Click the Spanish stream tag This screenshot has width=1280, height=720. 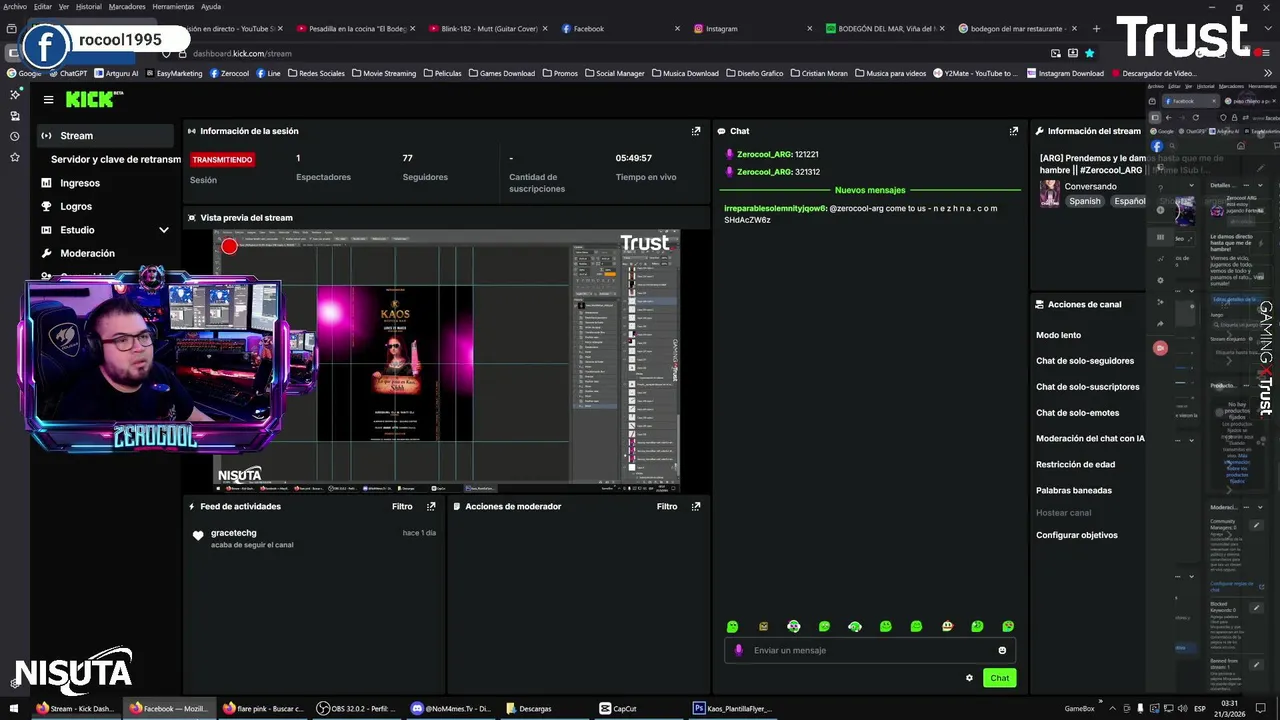(x=1085, y=201)
